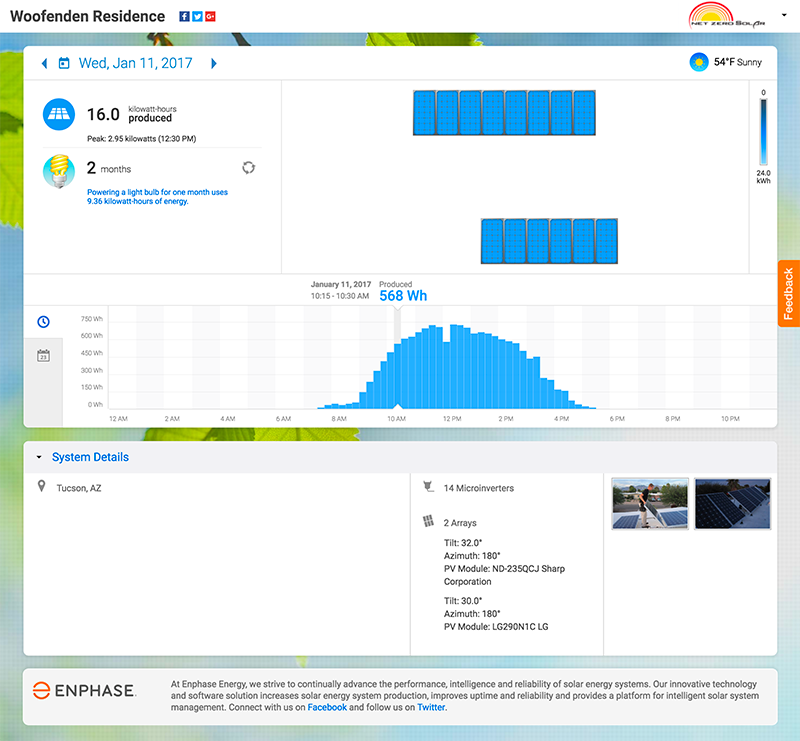The width and height of the screenshot is (800, 741).
Task: Open the Net Zero Solar logo
Action: (727, 15)
